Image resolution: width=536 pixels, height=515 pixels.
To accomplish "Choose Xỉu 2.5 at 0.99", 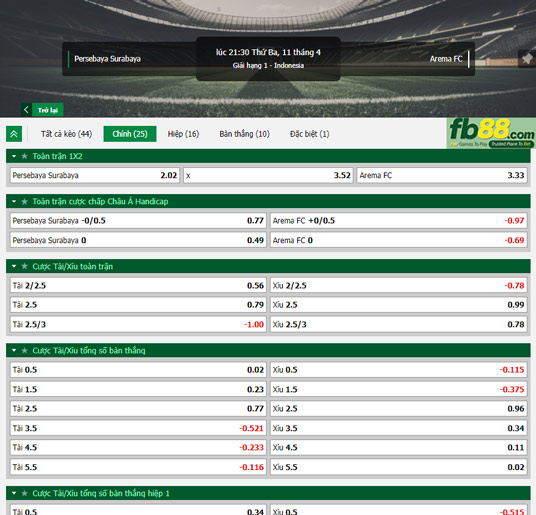I will tap(399, 305).
